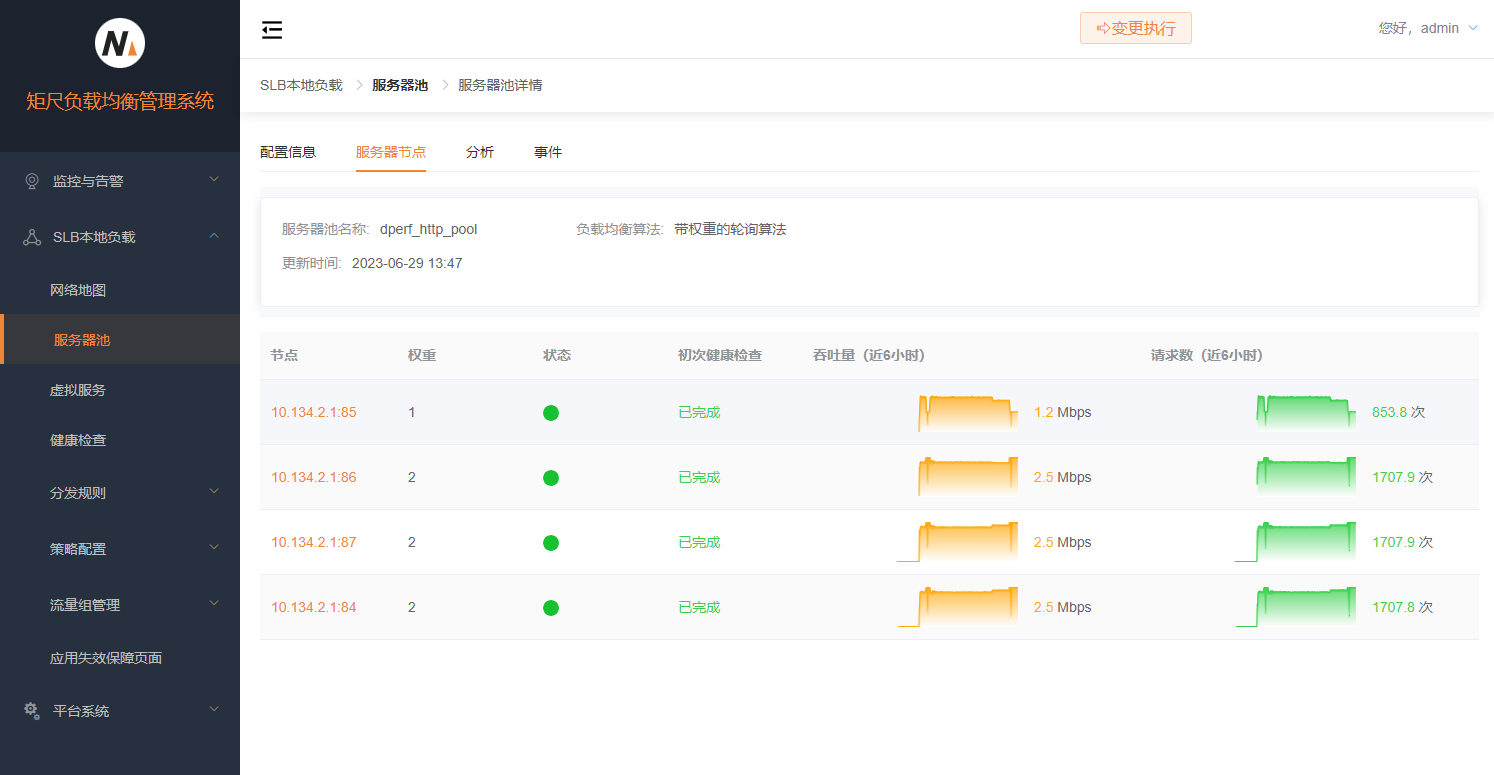This screenshot has width=1494, height=775.
Task: Click the 平台系统 gears icon
Action: coord(32,711)
